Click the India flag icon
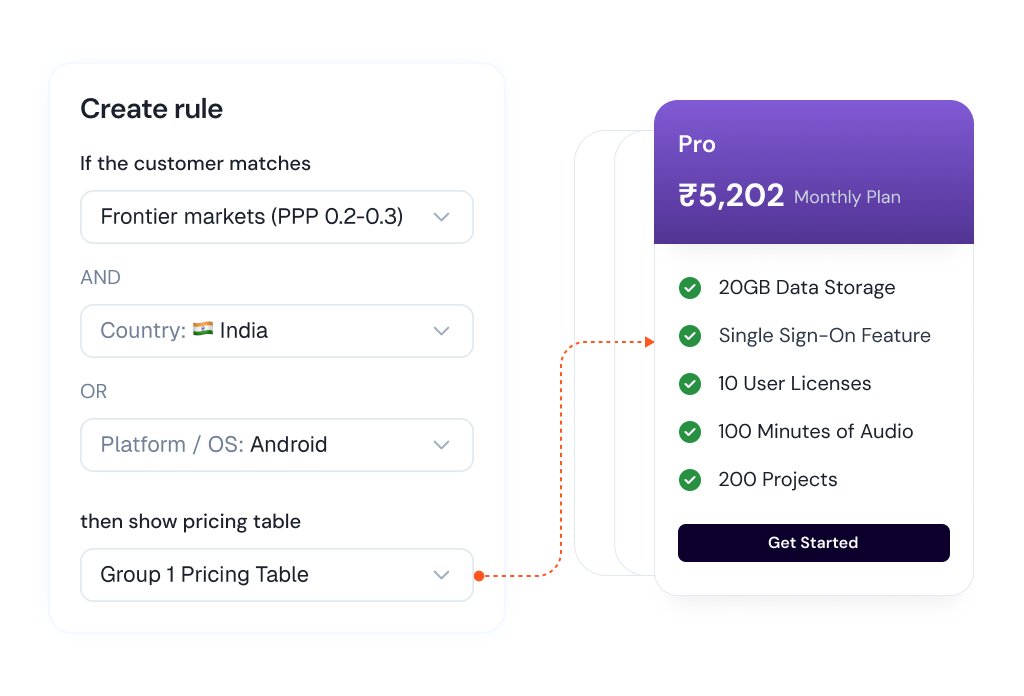Screen dimensions: 1024x696 [x=203, y=330]
